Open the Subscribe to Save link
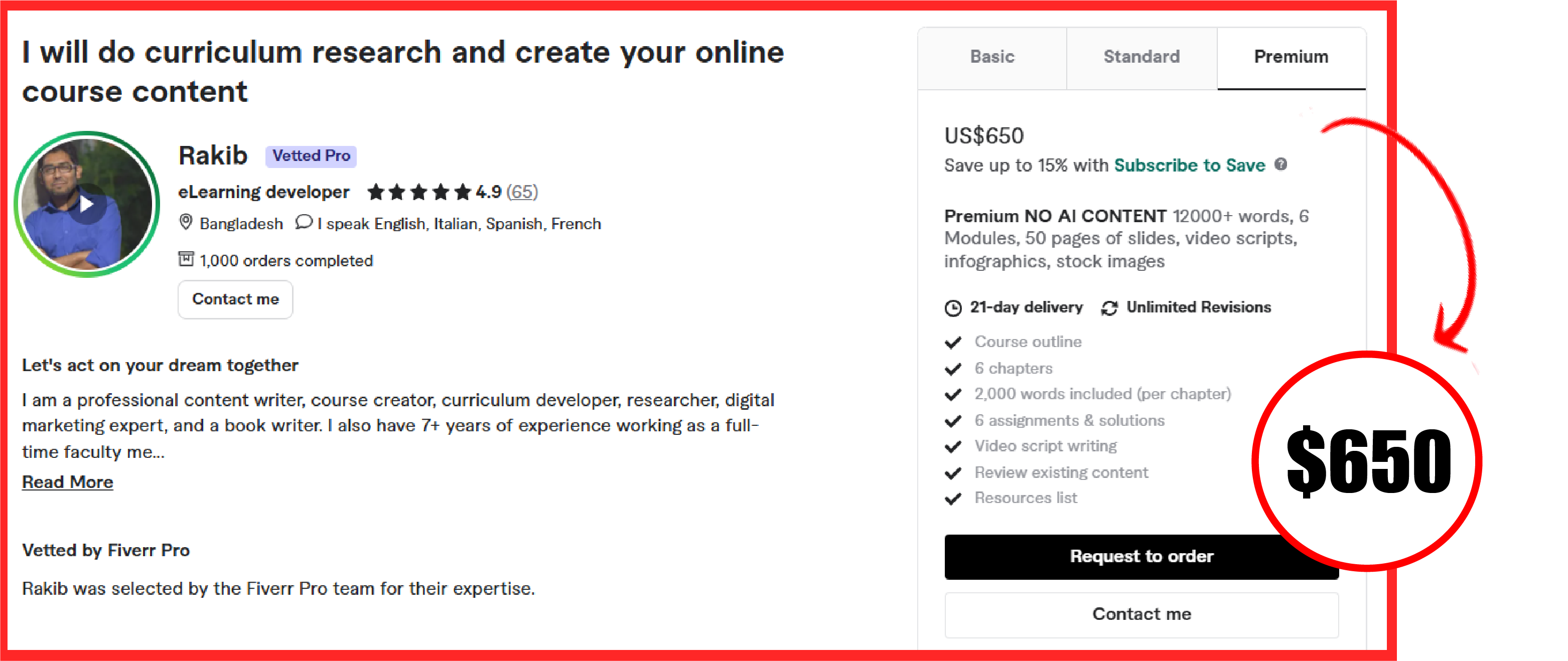Screen dimensions: 1568x661 point(1189,165)
